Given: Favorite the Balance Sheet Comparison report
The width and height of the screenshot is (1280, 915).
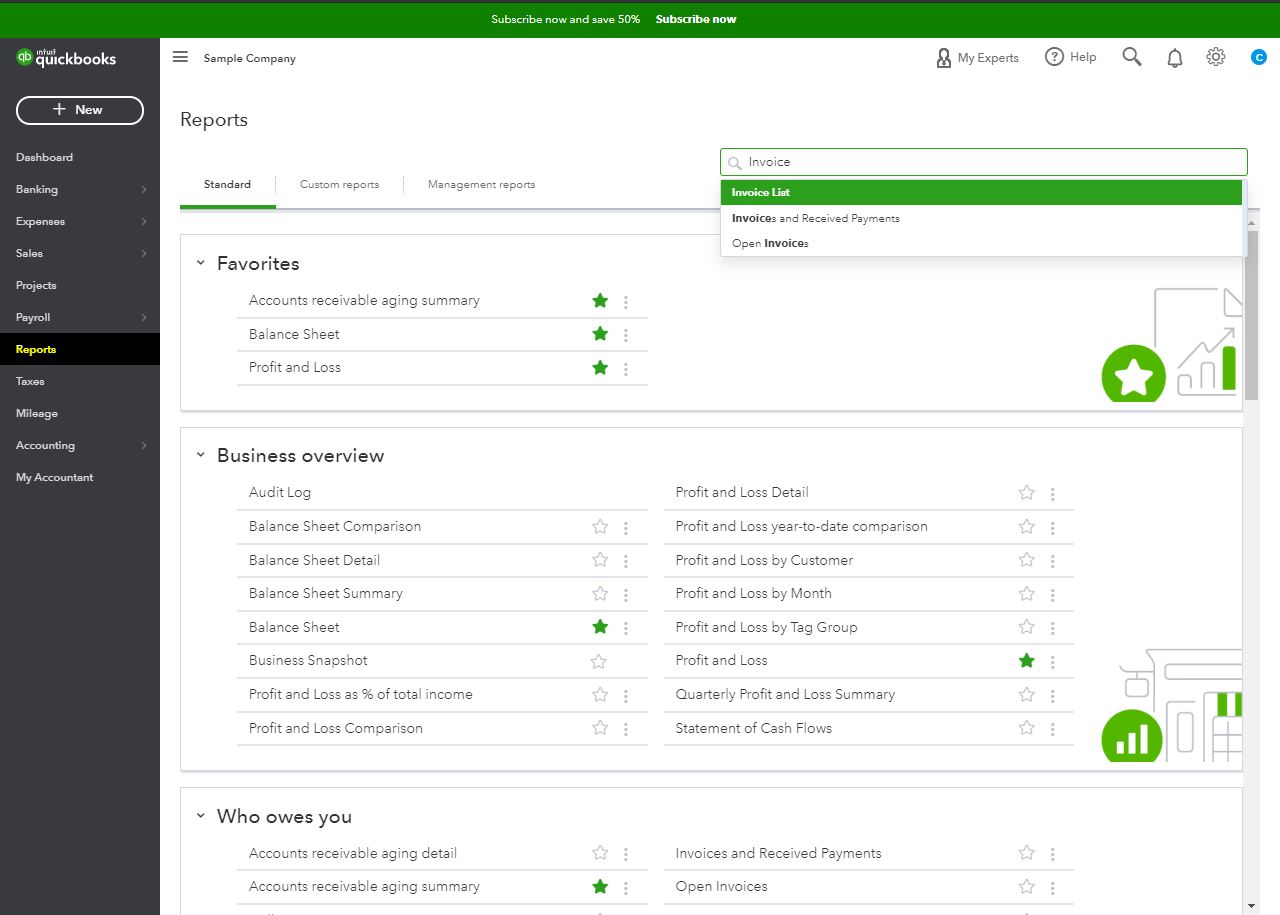Looking at the screenshot, I should click(600, 526).
